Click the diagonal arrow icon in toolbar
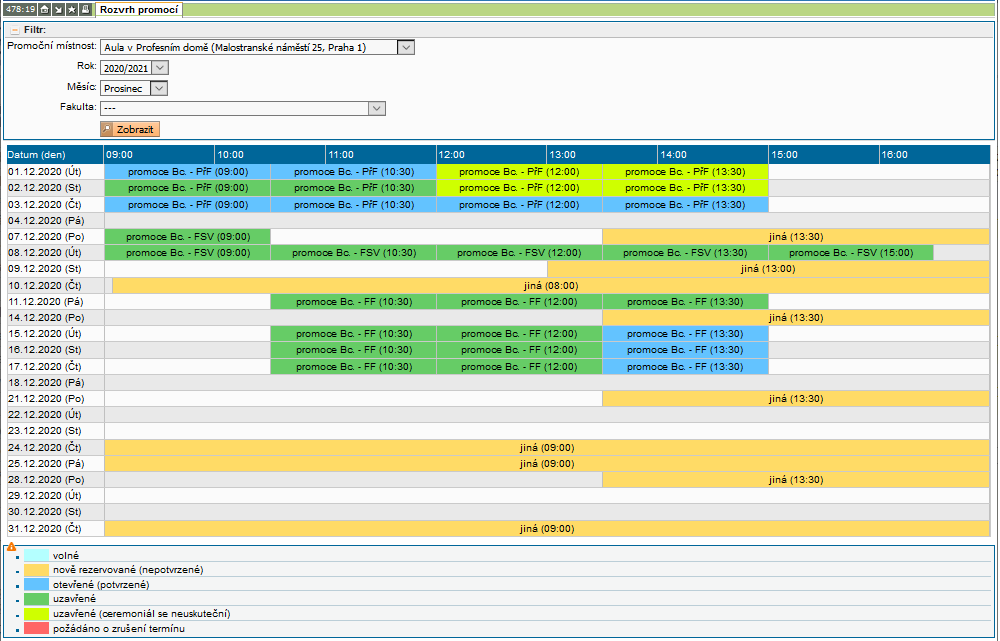The width and height of the screenshot is (1000, 641). (x=58, y=9)
